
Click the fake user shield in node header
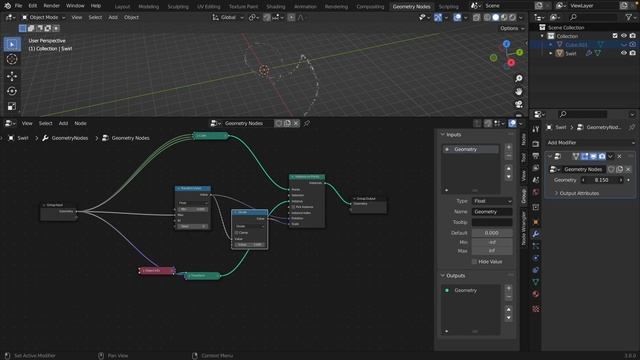(278, 123)
